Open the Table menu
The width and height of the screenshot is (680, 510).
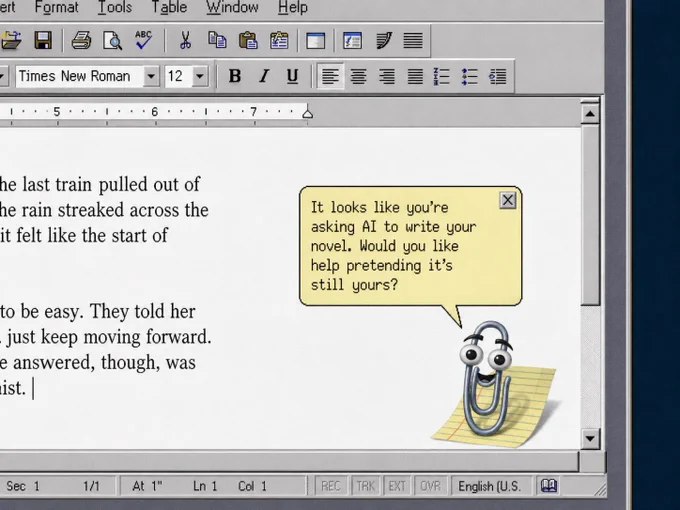169,7
